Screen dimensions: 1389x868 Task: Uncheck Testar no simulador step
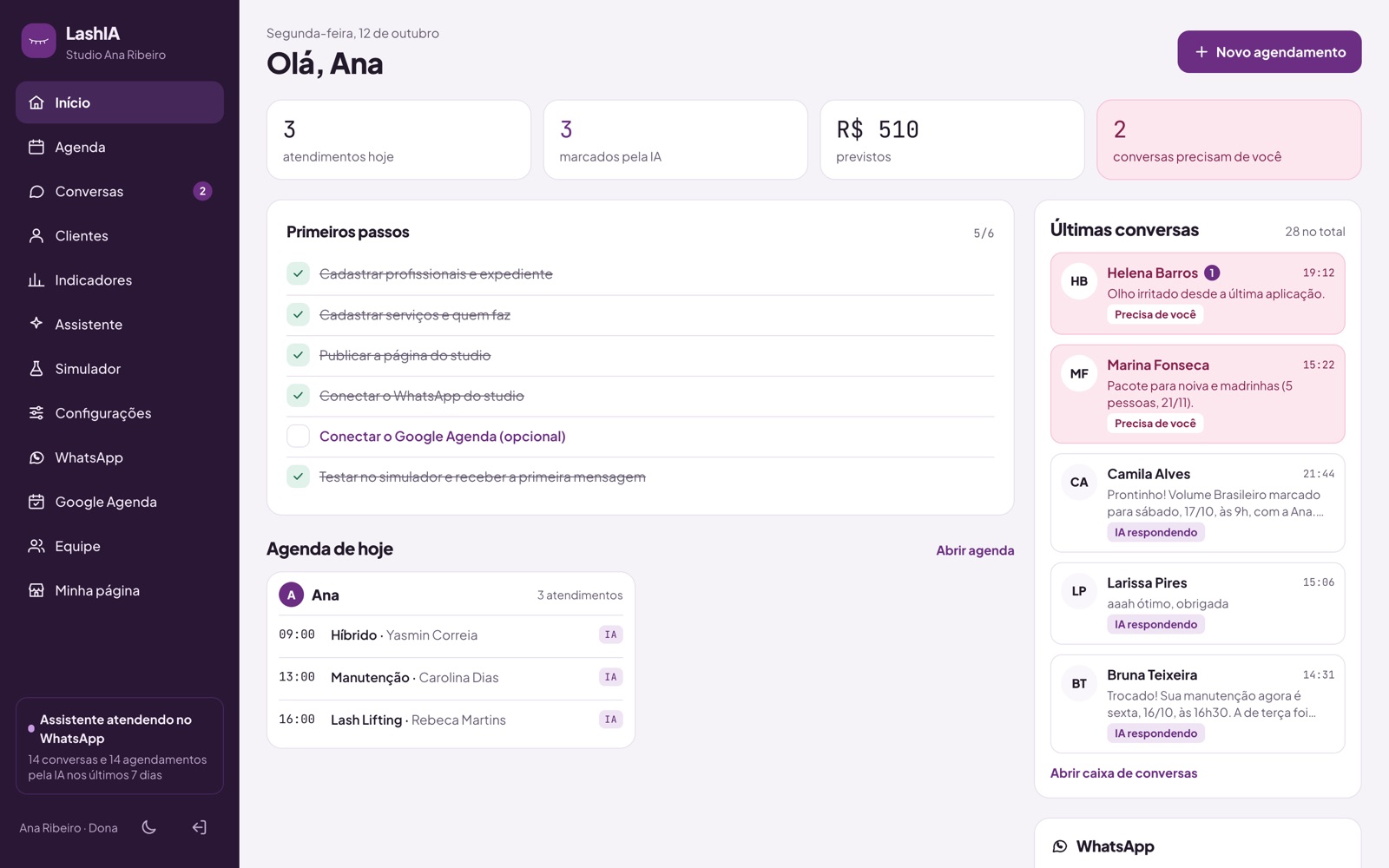coord(298,477)
